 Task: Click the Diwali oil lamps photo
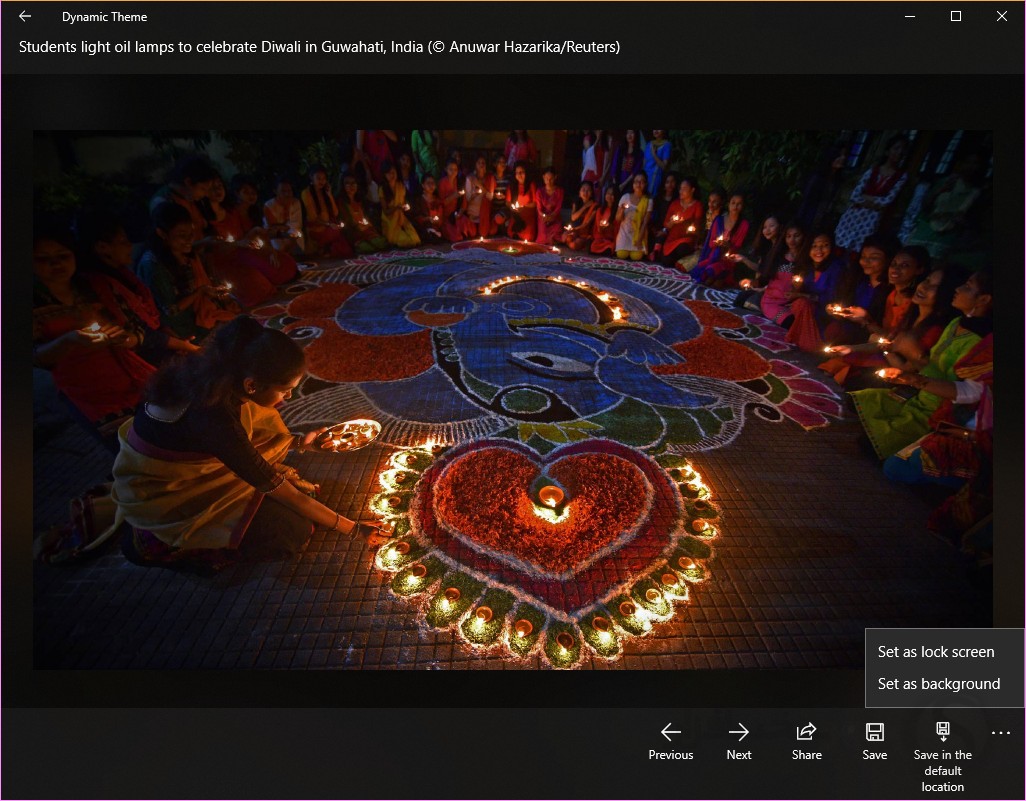[x=512, y=400]
